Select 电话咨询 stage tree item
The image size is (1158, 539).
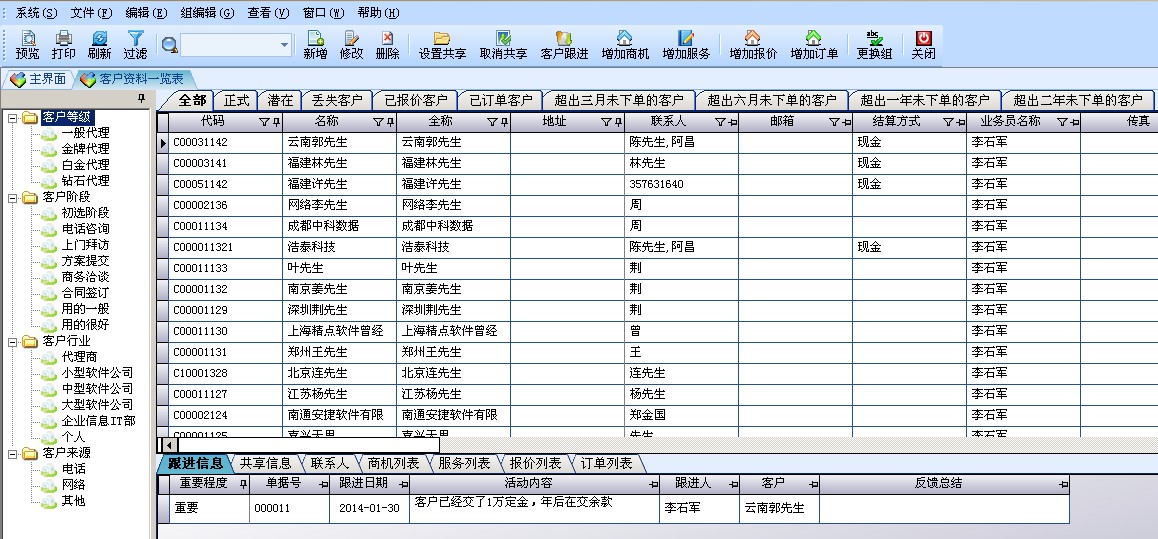click(86, 229)
